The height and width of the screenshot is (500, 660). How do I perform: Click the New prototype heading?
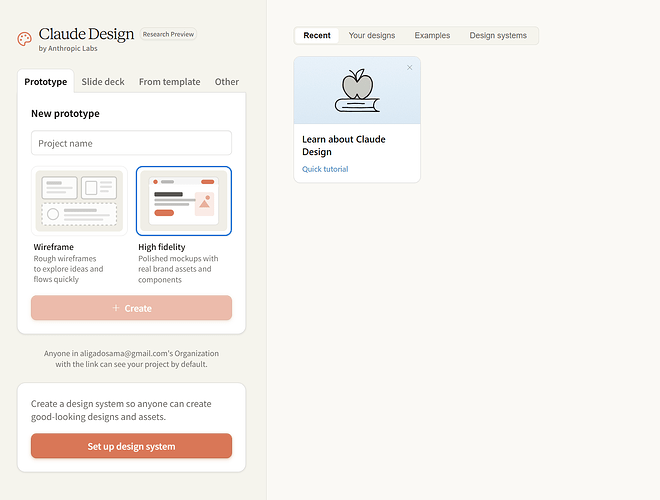(65, 114)
